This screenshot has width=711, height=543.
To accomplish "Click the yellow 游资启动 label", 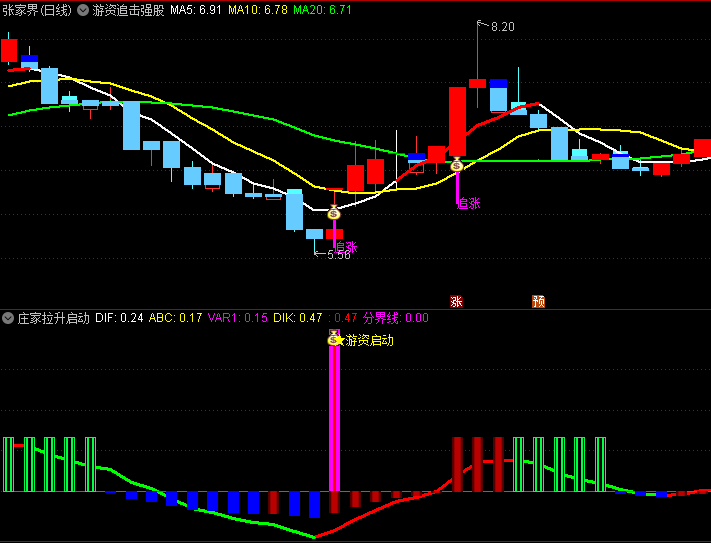I will pyautogui.click(x=370, y=340).
